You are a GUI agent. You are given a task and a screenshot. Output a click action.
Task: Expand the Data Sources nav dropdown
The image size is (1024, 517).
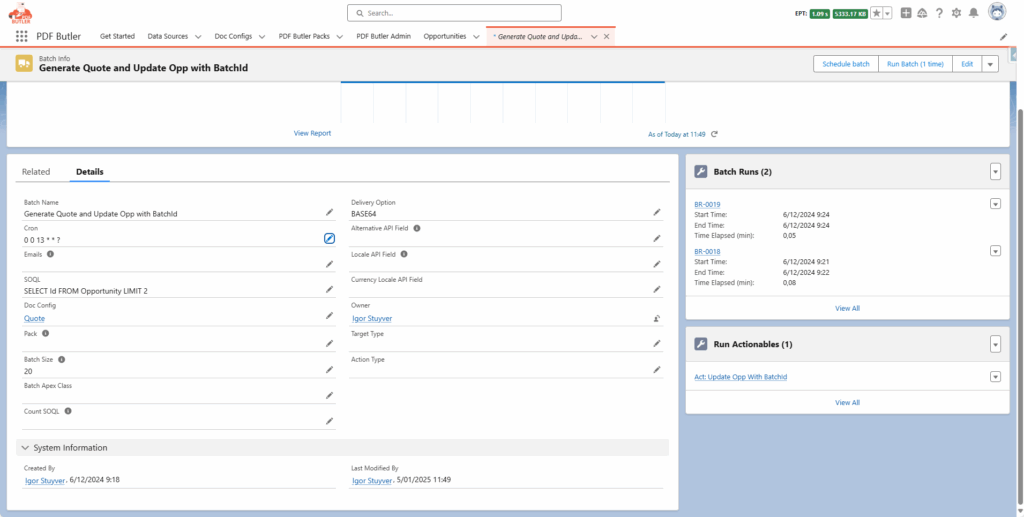tap(199, 37)
